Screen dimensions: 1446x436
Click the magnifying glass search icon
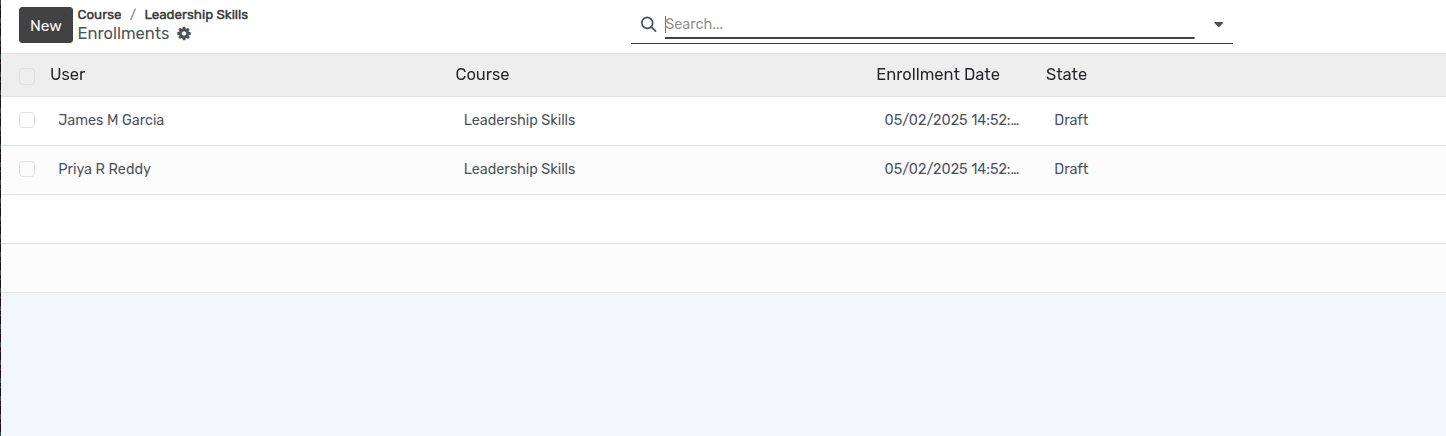pyautogui.click(x=648, y=24)
